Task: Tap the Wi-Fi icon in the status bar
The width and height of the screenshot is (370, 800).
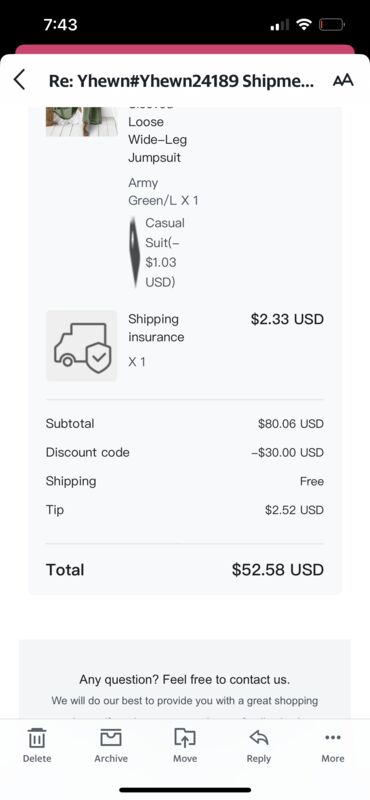Action: (305, 24)
